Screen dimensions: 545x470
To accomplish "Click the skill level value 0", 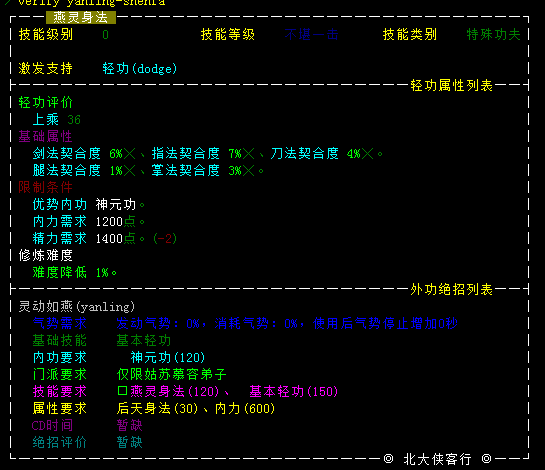I will 105,35.
